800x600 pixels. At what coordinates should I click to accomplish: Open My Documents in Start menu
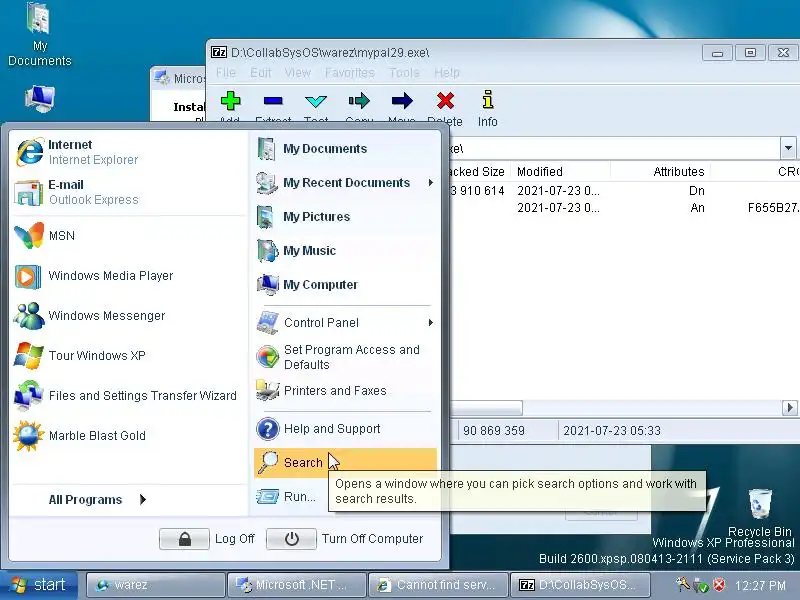point(345,148)
